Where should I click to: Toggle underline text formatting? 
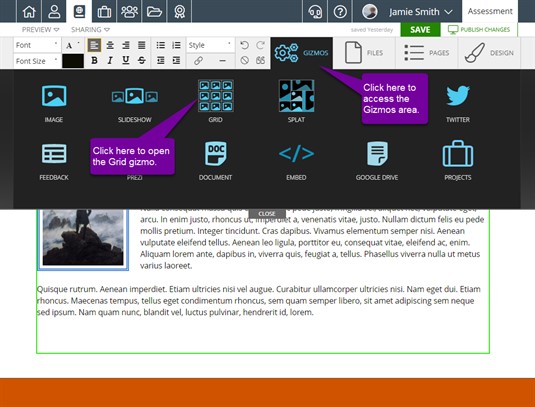[x=126, y=61]
